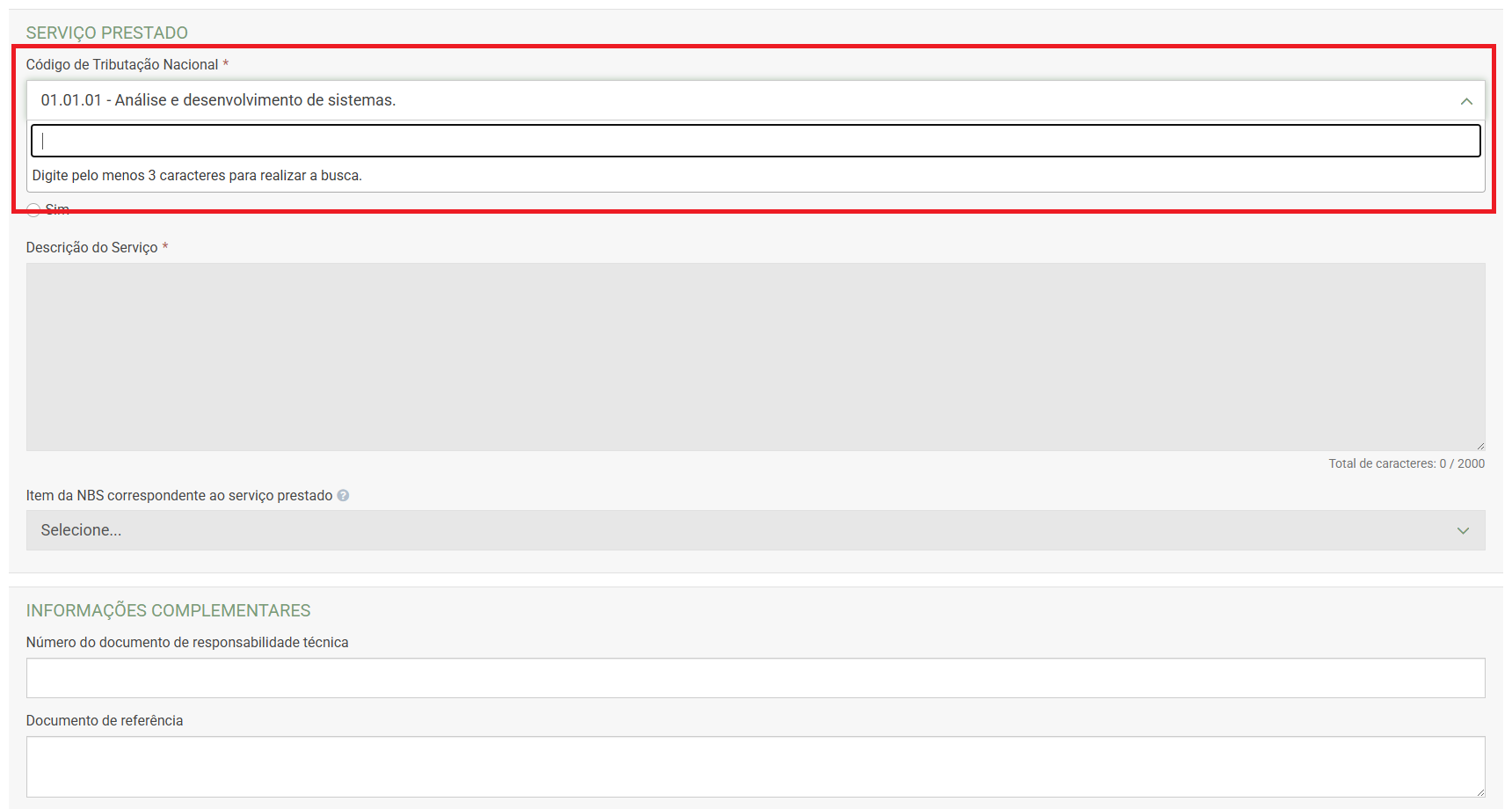The width and height of the screenshot is (1512, 809).
Task: Click inside the Descrição do Serviço text area
Action: tap(754, 357)
